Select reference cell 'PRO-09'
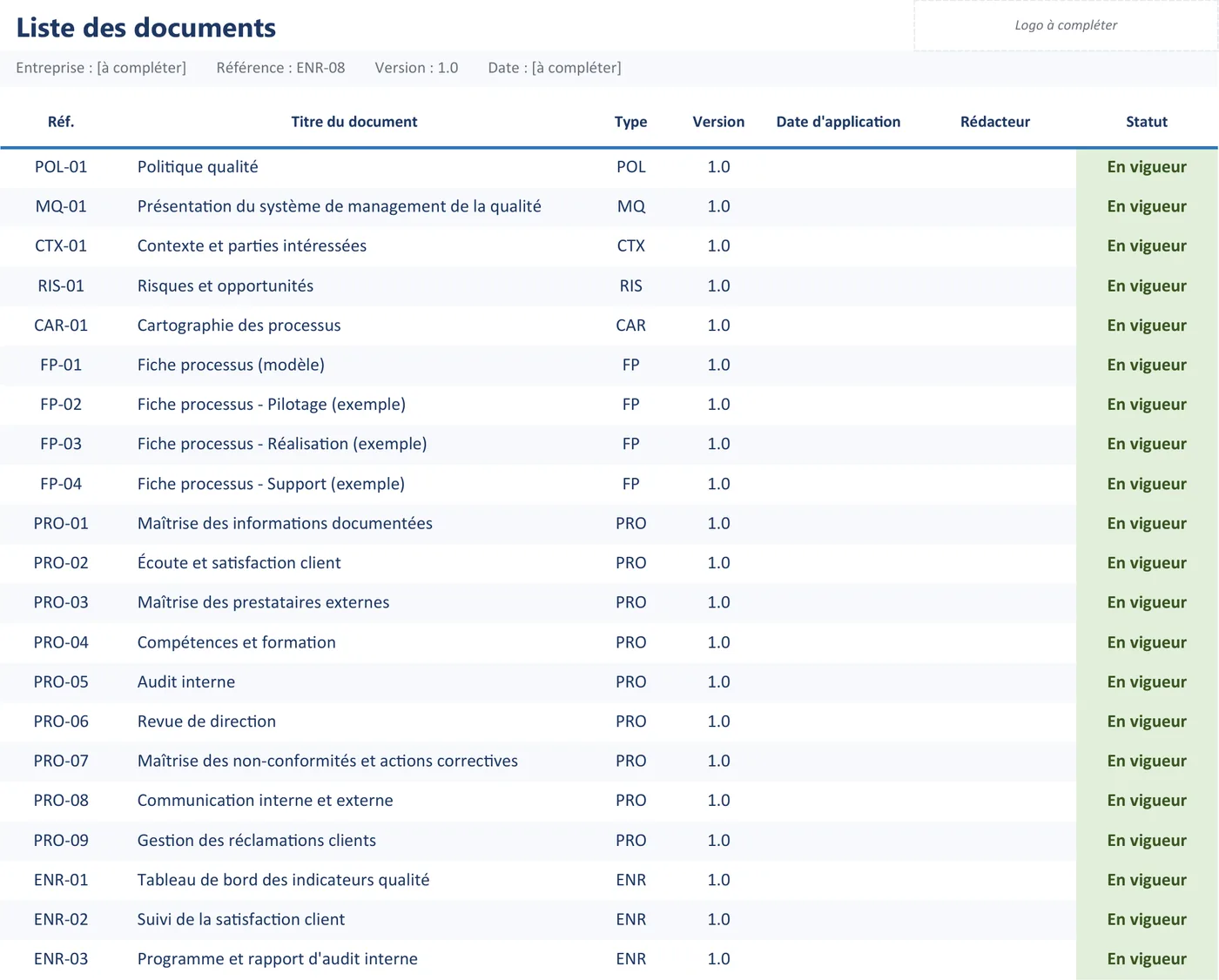The image size is (1219, 980). [61, 841]
